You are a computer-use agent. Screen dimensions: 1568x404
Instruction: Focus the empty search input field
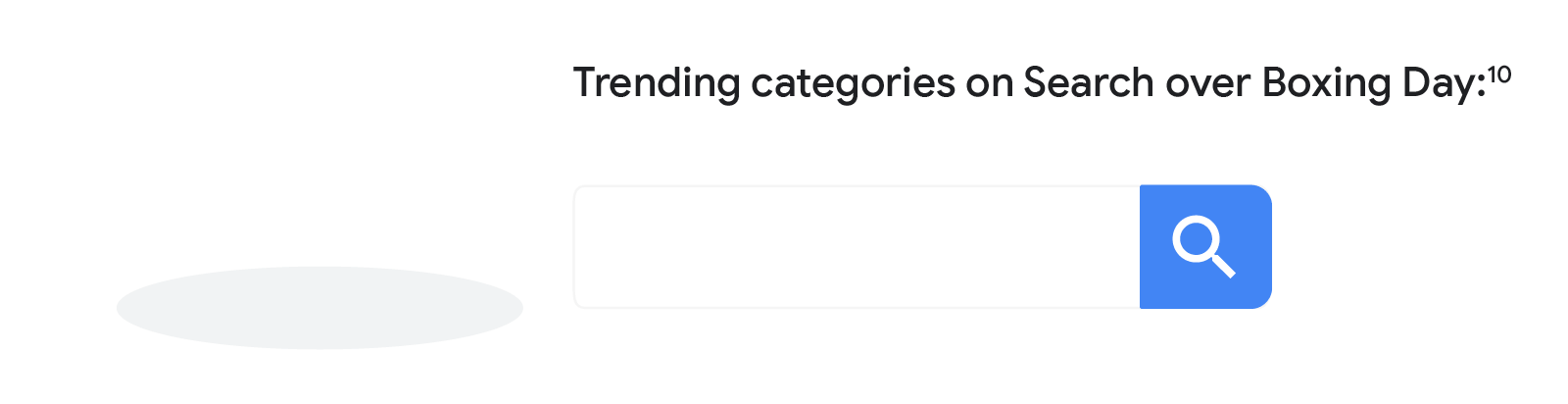tap(857, 247)
